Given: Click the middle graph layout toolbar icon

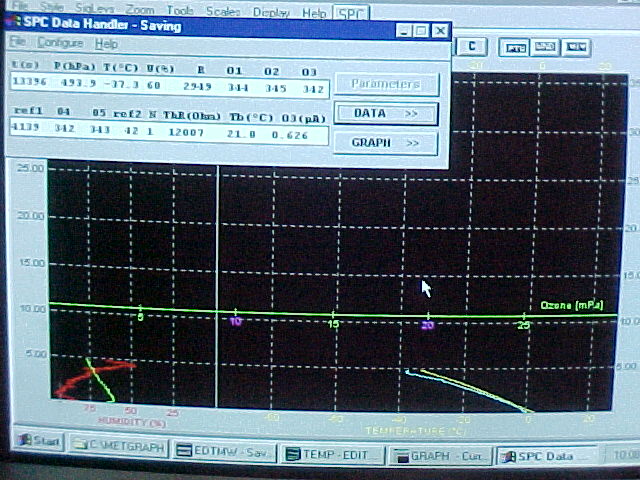Looking at the screenshot, I should point(544,48).
